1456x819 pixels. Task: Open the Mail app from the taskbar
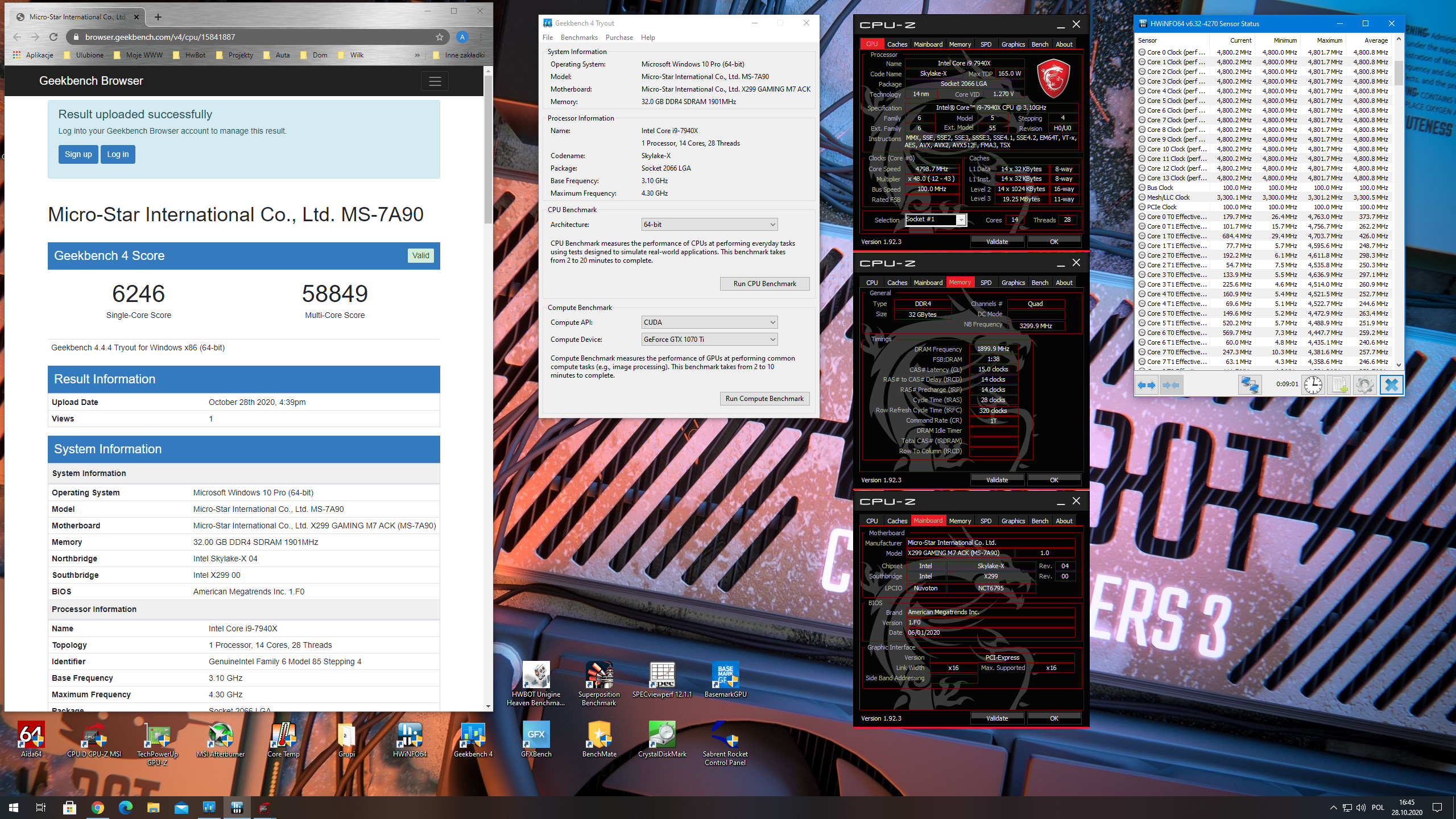click(x=181, y=807)
